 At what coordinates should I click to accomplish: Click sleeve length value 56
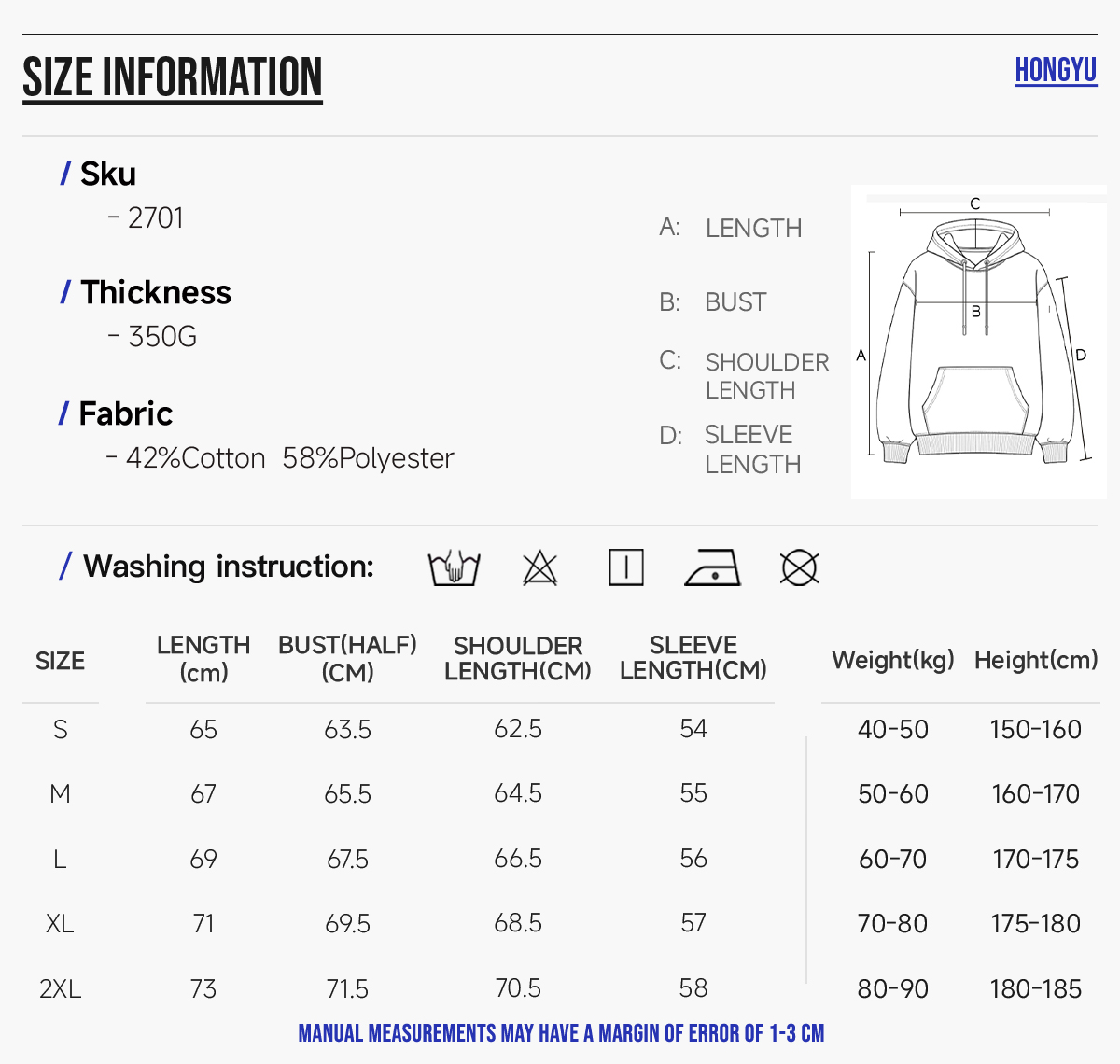[693, 858]
